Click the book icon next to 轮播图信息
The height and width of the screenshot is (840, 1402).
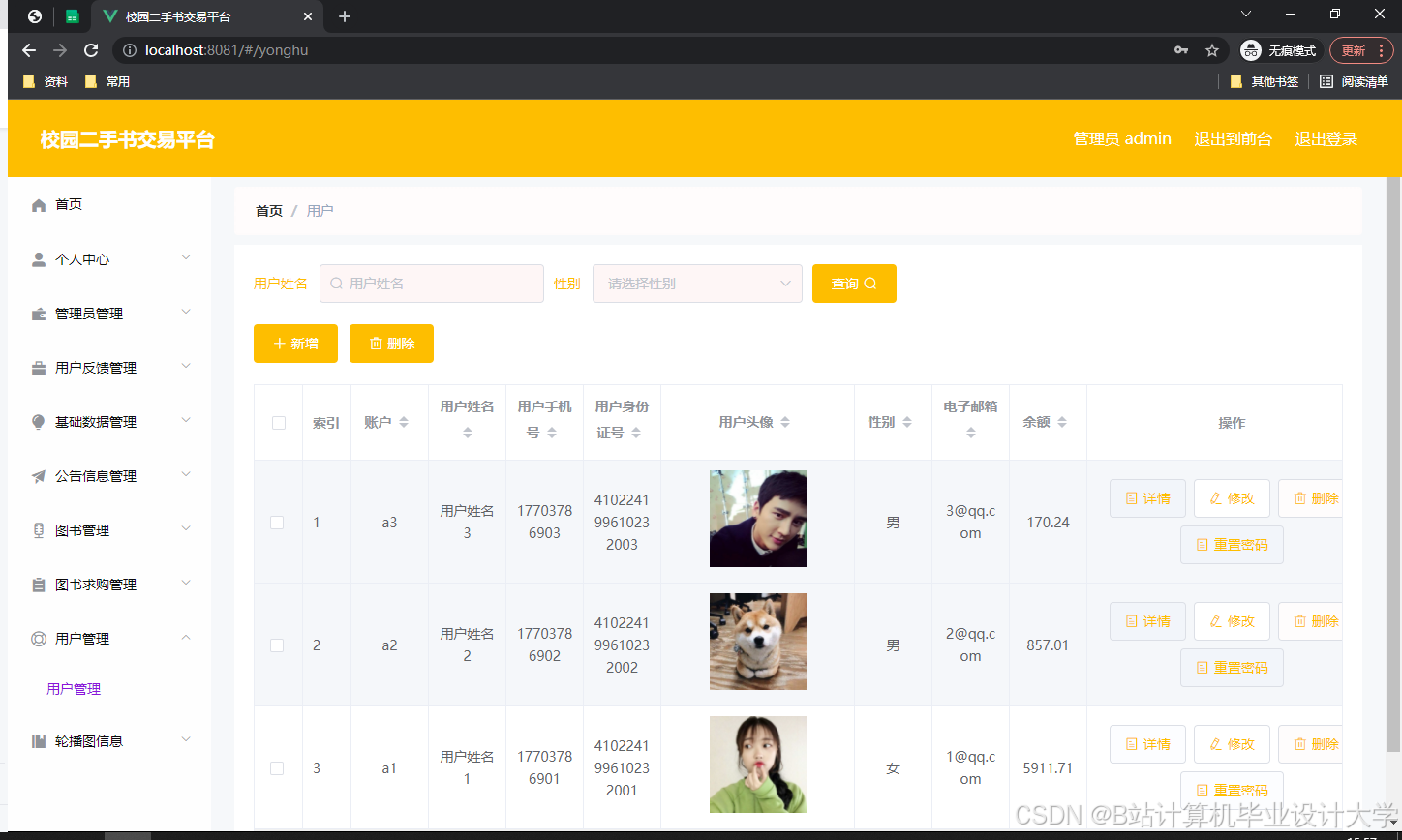(39, 741)
